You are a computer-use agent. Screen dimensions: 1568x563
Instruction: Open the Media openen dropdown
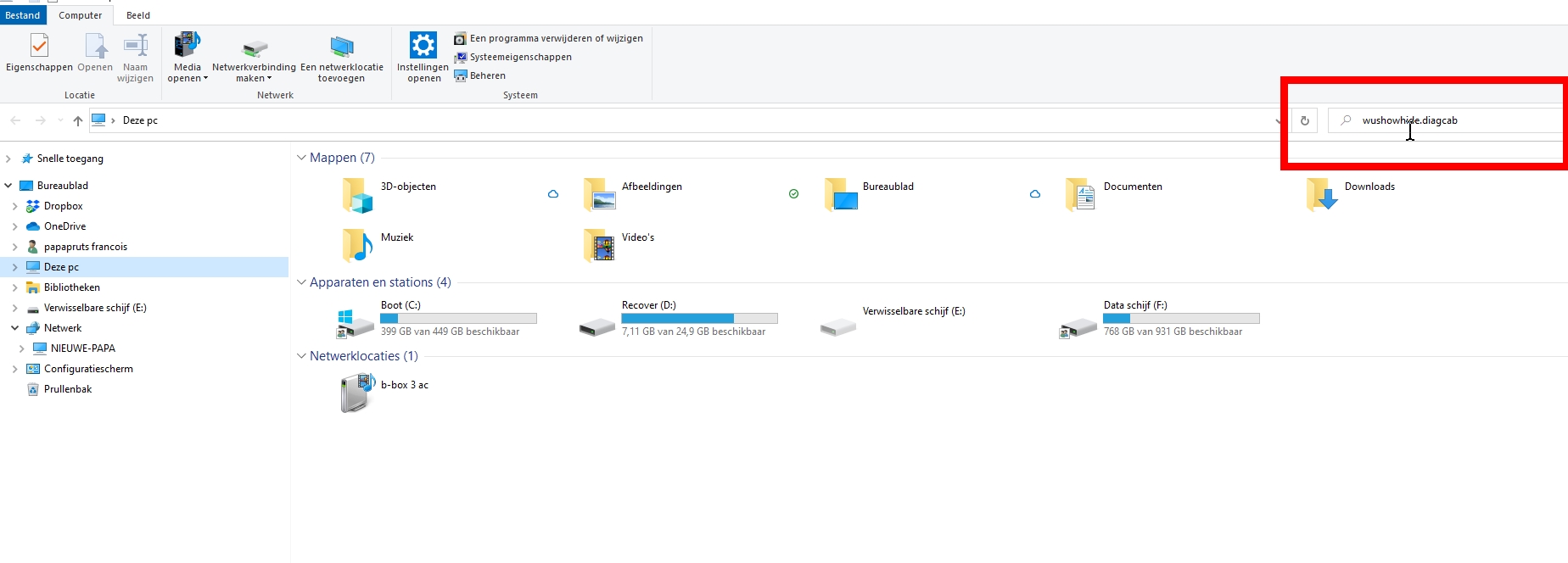click(x=187, y=73)
